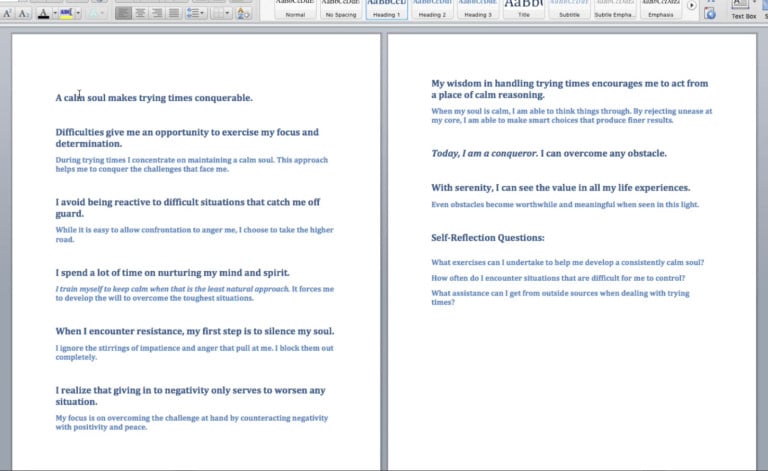The width and height of the screenshot is (768, 471).
Task: Apply the Title style
Action: 524,9
